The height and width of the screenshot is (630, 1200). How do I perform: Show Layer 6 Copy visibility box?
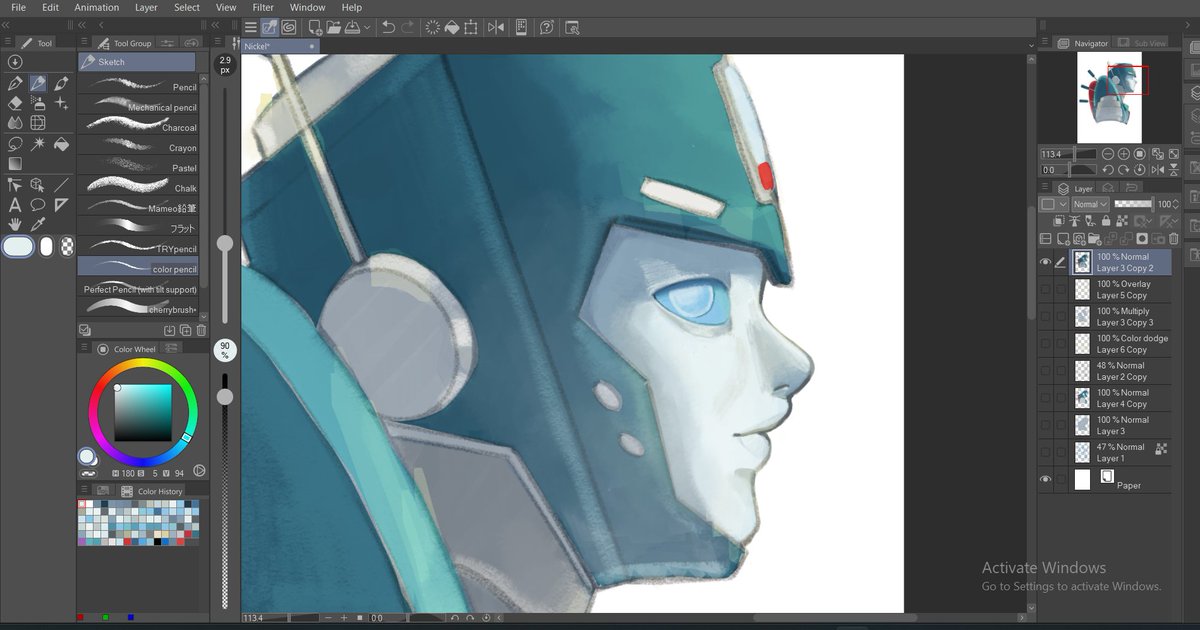tap(1046, 343)
